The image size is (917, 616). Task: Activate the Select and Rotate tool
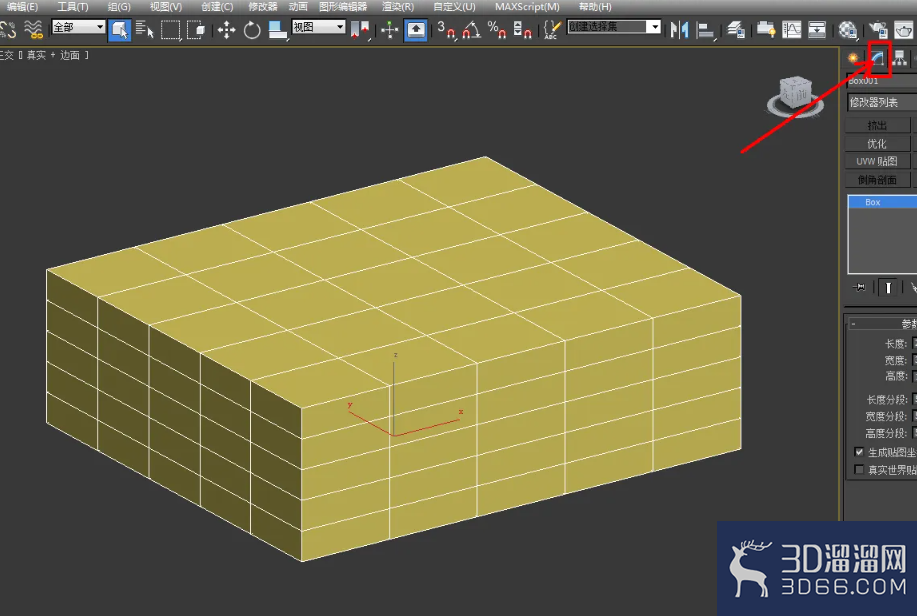(x=252, y=30)
